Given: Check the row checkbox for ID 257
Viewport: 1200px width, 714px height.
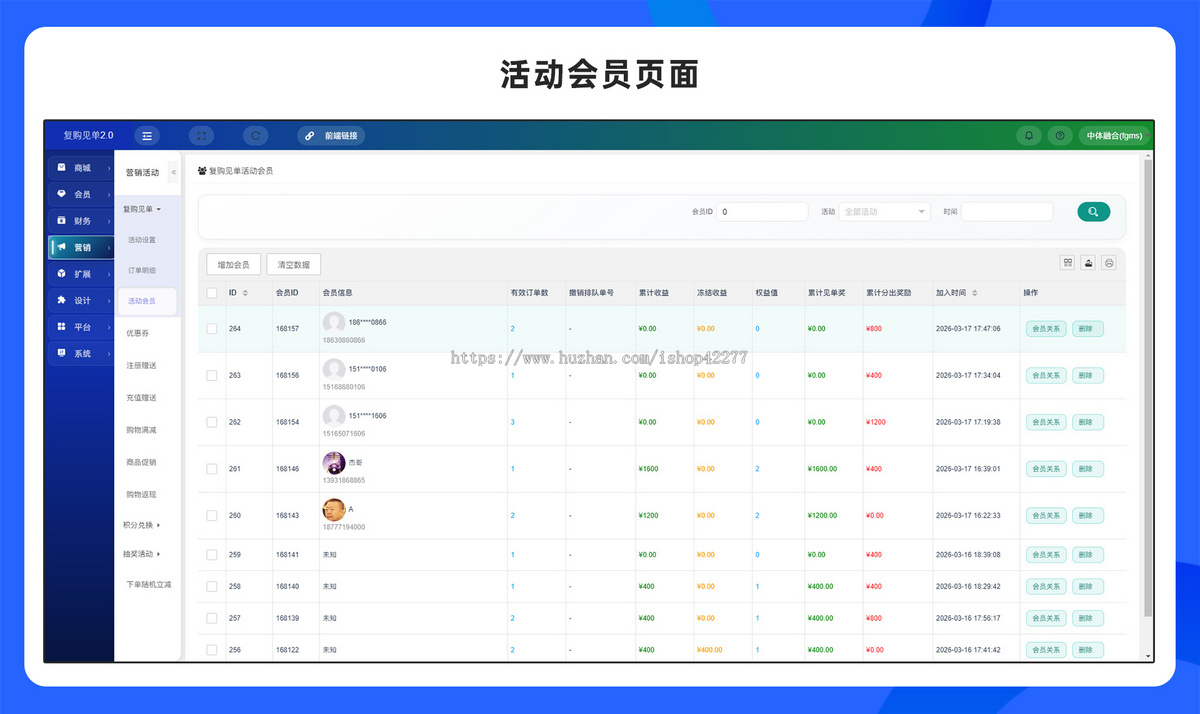Looking at the screenshot, I should pos(212,619).
